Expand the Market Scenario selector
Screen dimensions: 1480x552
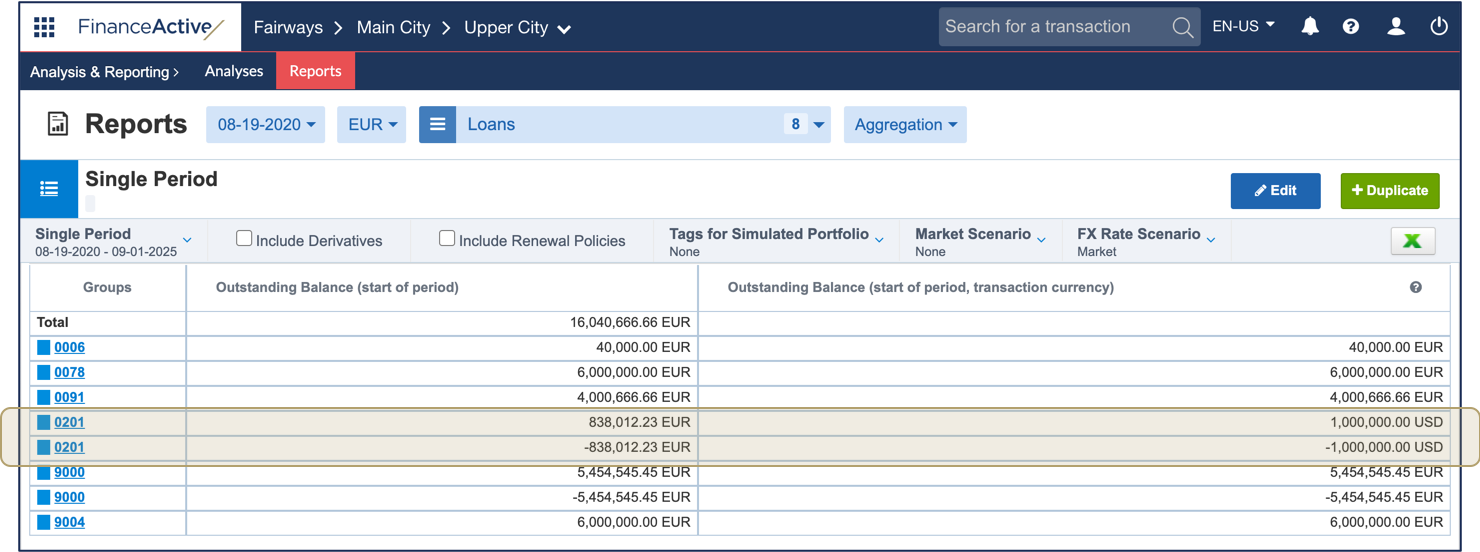click(980, 240)
